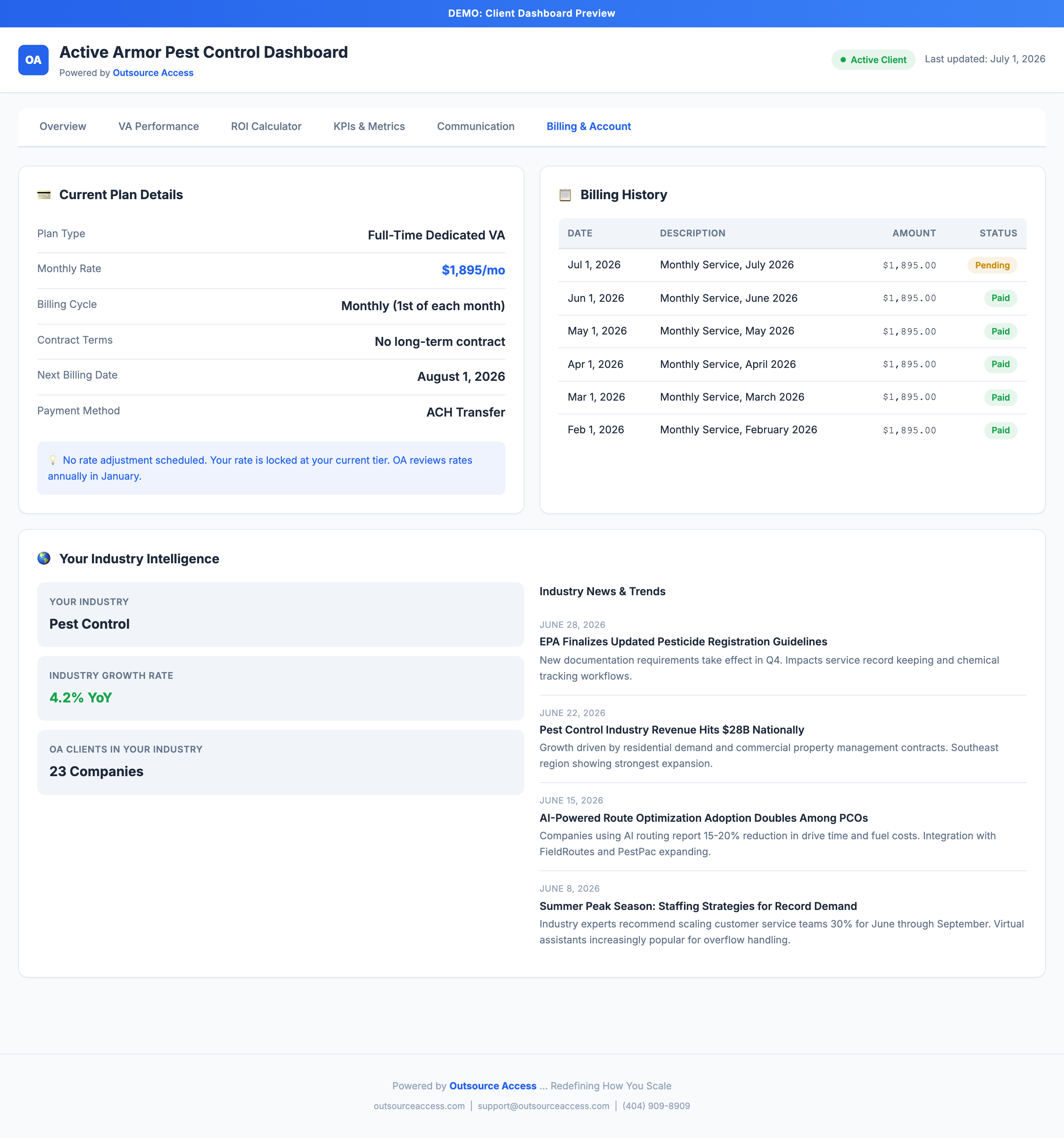Click the support@outsourceaccess.com email link
This screenshot has width=1064, height=1138.
tap(543, 1106)
